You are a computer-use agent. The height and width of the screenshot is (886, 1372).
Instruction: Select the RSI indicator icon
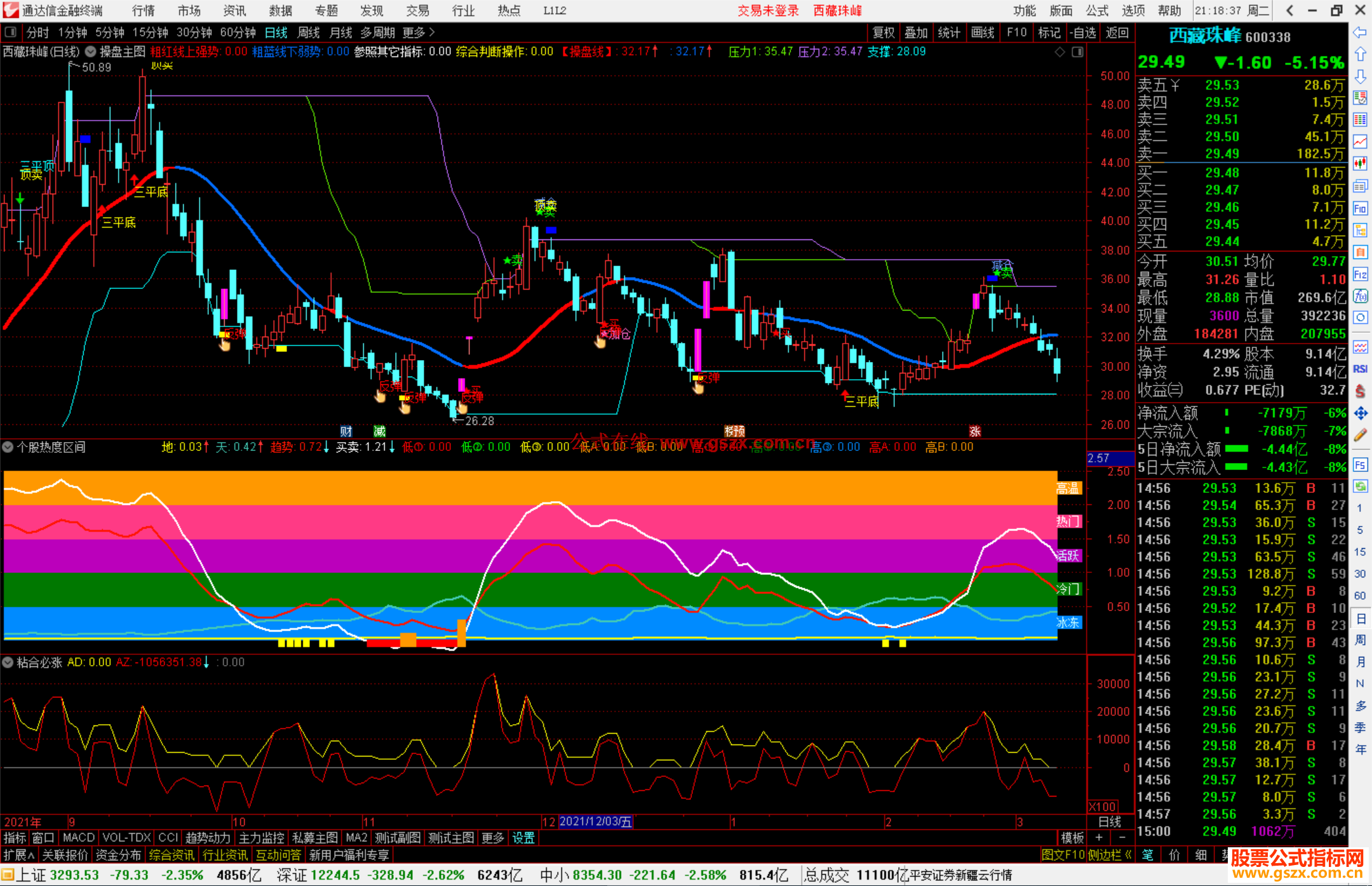click(1360, 369)
